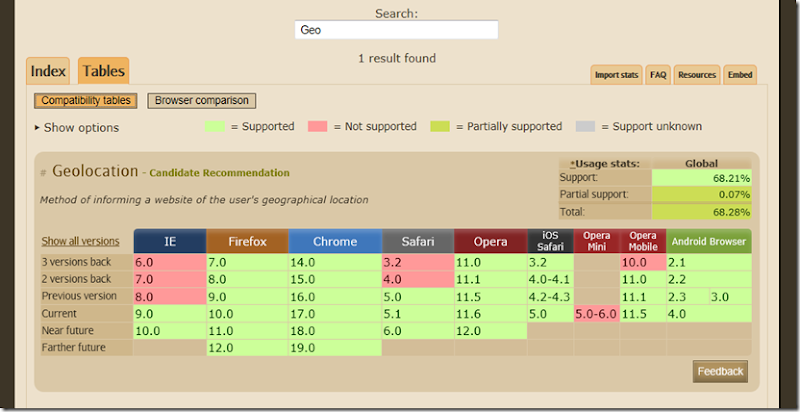This screenshot has height=412, width=800.
Task: Click the Safari 6.0 near future cell
Action: (418, 330)
